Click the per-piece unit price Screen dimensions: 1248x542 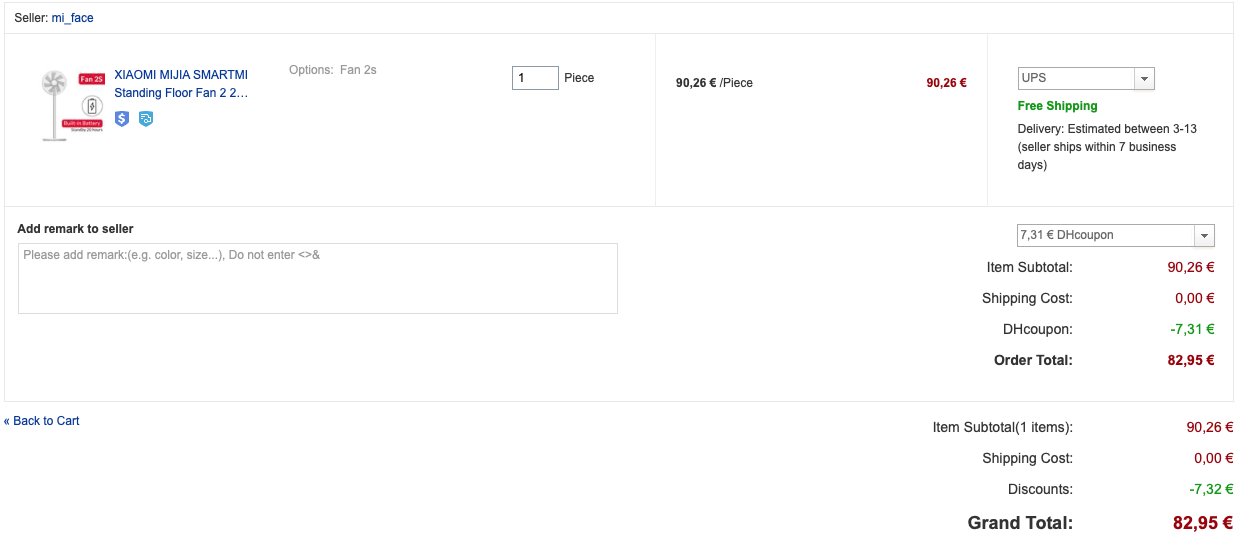click(714, 83)
